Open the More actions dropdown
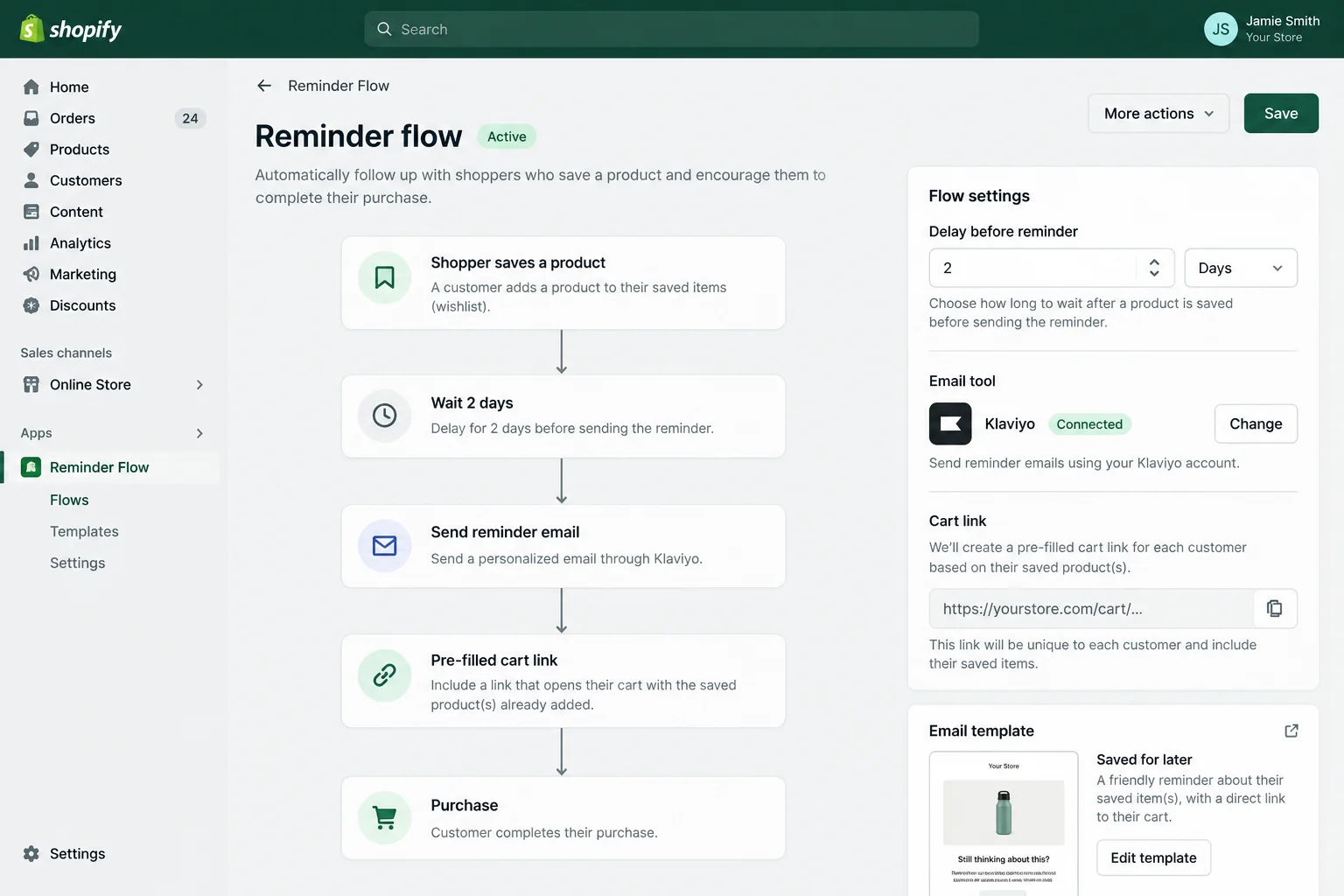 (1158, 114)
